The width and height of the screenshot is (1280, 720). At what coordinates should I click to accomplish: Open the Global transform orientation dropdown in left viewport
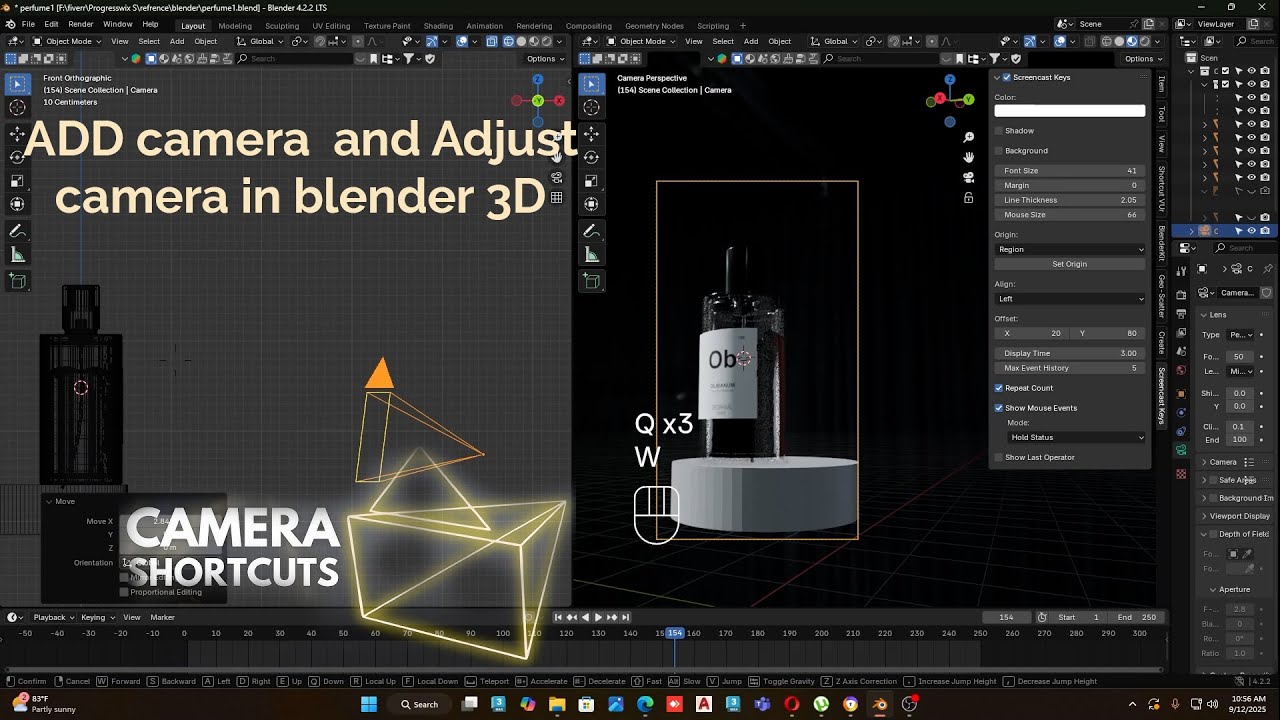coord(261,41)
